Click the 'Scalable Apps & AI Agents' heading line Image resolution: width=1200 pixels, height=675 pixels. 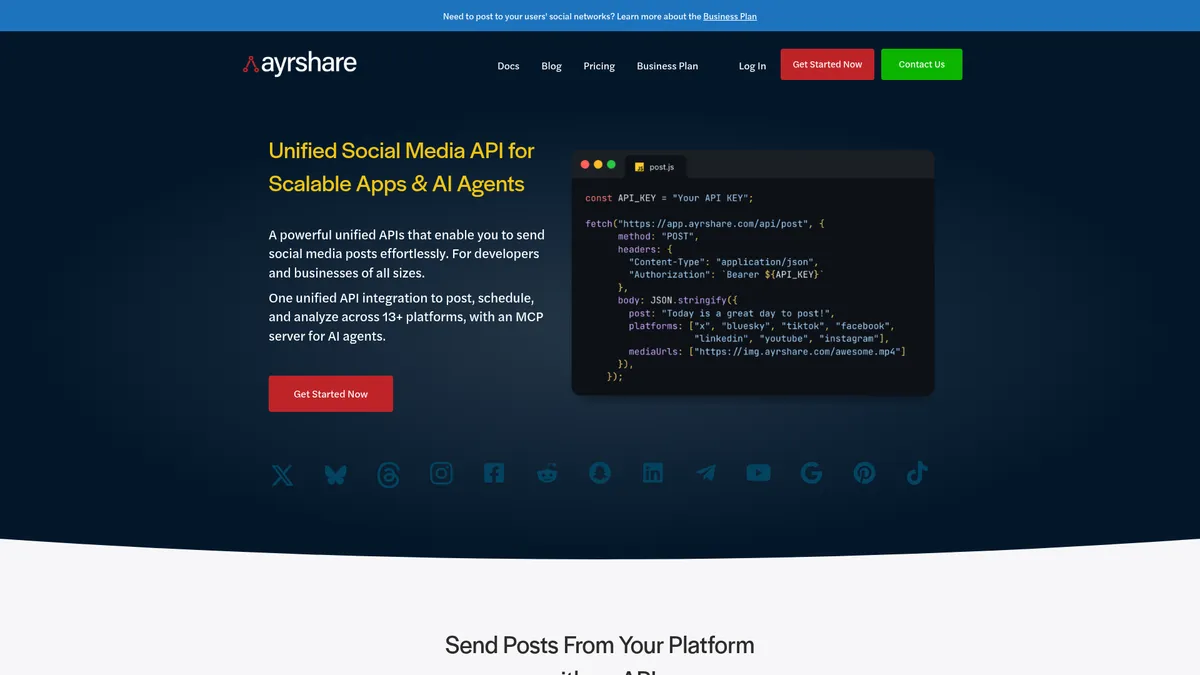click(396, 184)
